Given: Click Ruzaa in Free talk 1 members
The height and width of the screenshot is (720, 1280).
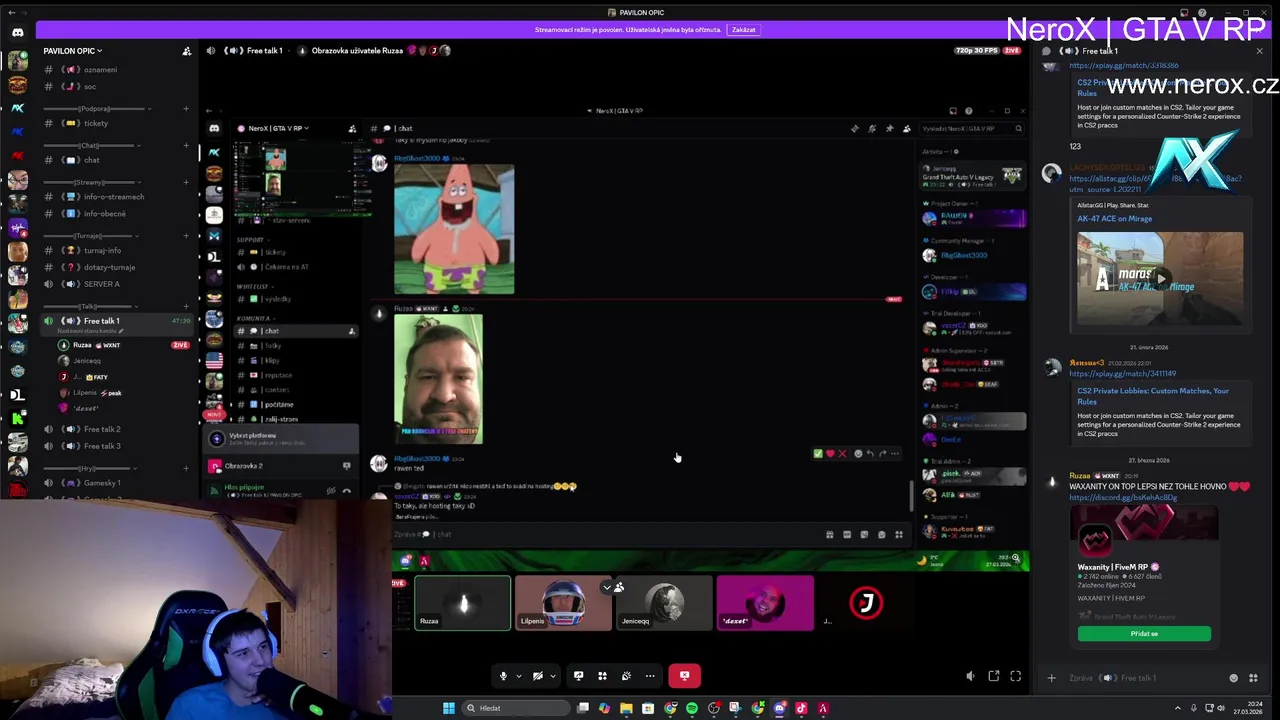Looking at the screenshot, I should (125, 345).
